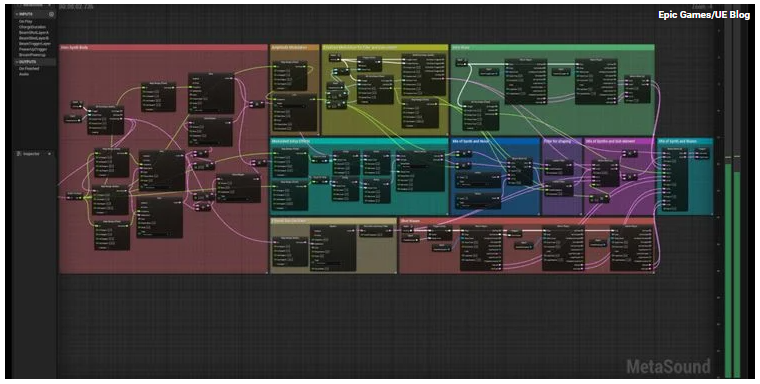Select the blue Mix of Synth and Noise header
The image size is (760, 384).
[x=495, y=141]
